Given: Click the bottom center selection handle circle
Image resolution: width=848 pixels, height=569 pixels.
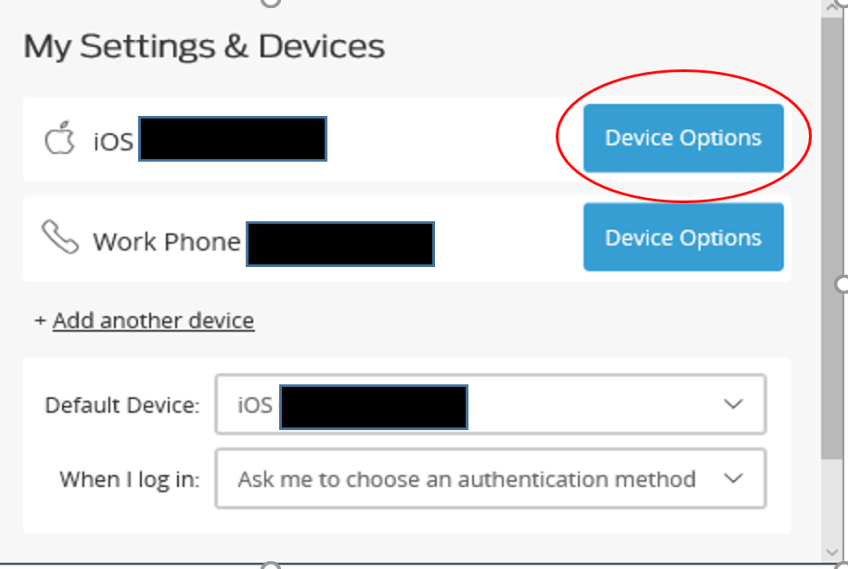Looking at the screenshot, I should [270, 566].
